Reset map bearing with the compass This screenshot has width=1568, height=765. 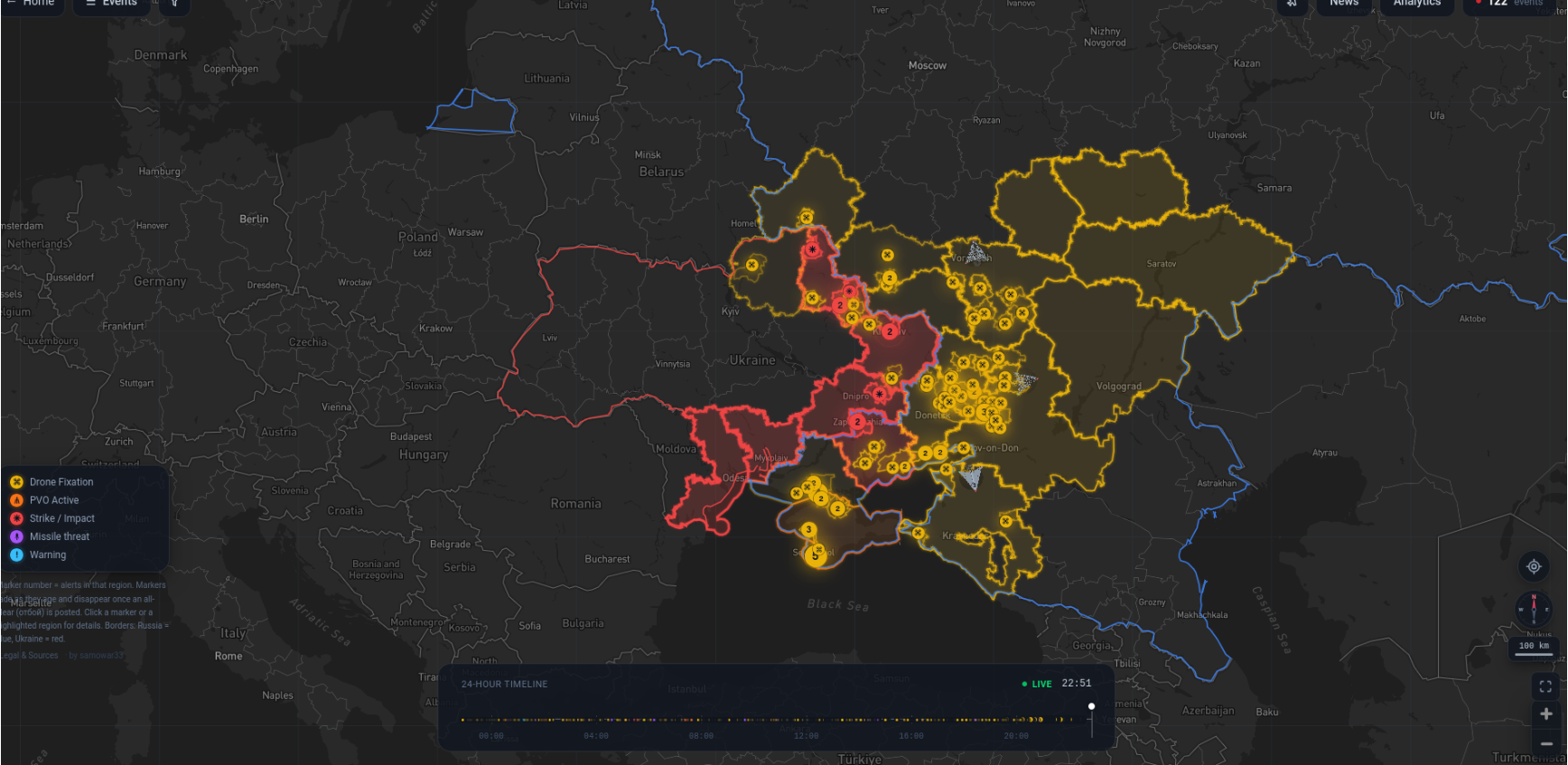[1534, 610]
